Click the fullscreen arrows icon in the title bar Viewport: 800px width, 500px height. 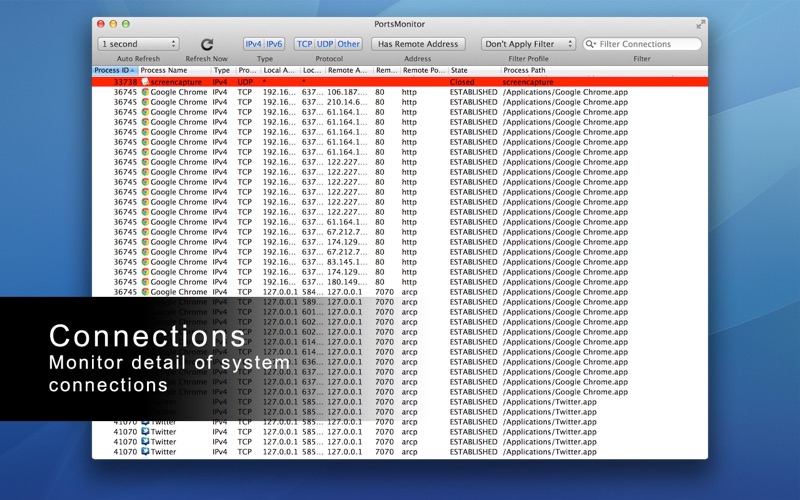pyautogui.click(x=700, y=23)
